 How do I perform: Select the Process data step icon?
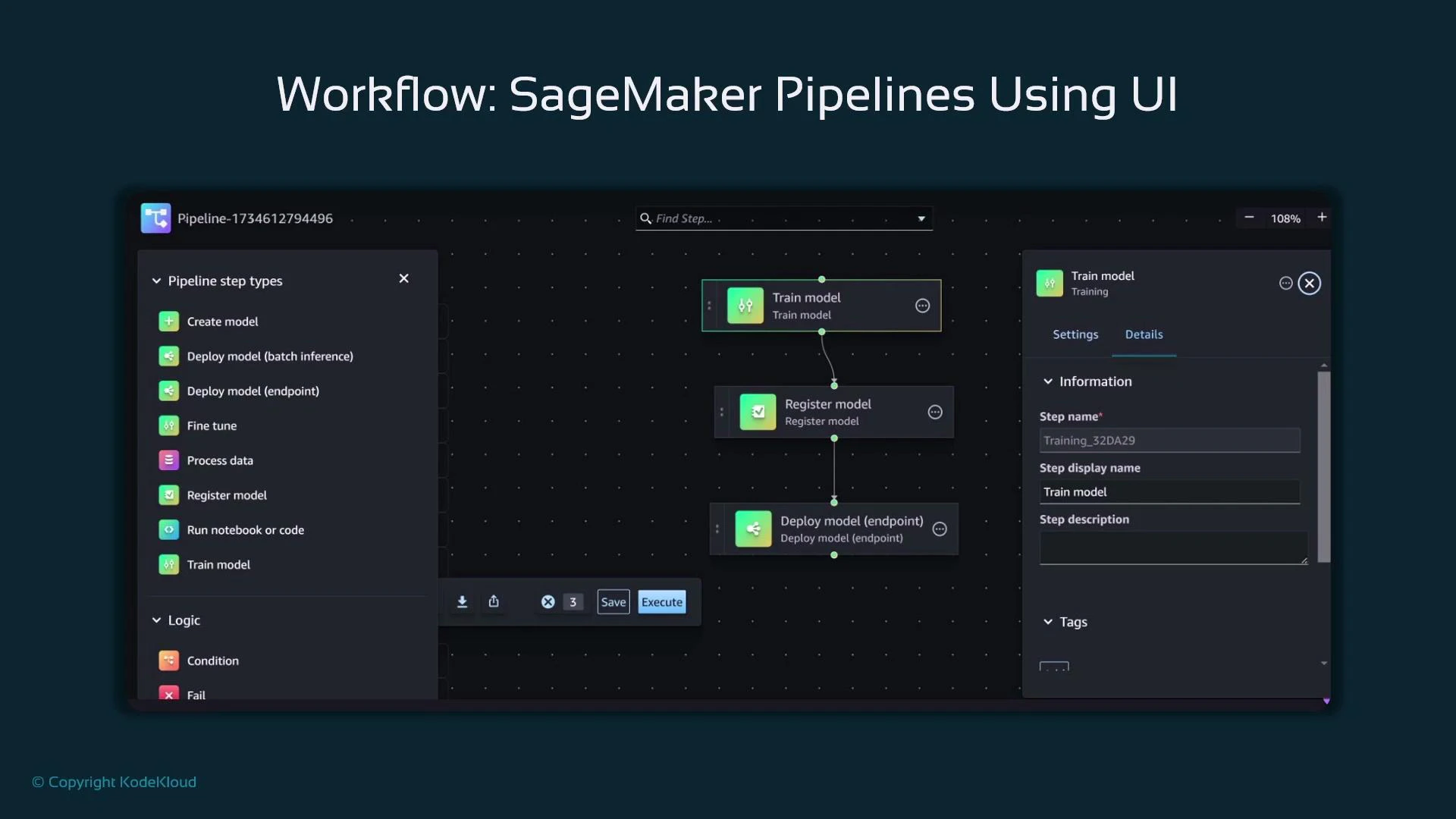pyautogui.click(x=168, y=460)
